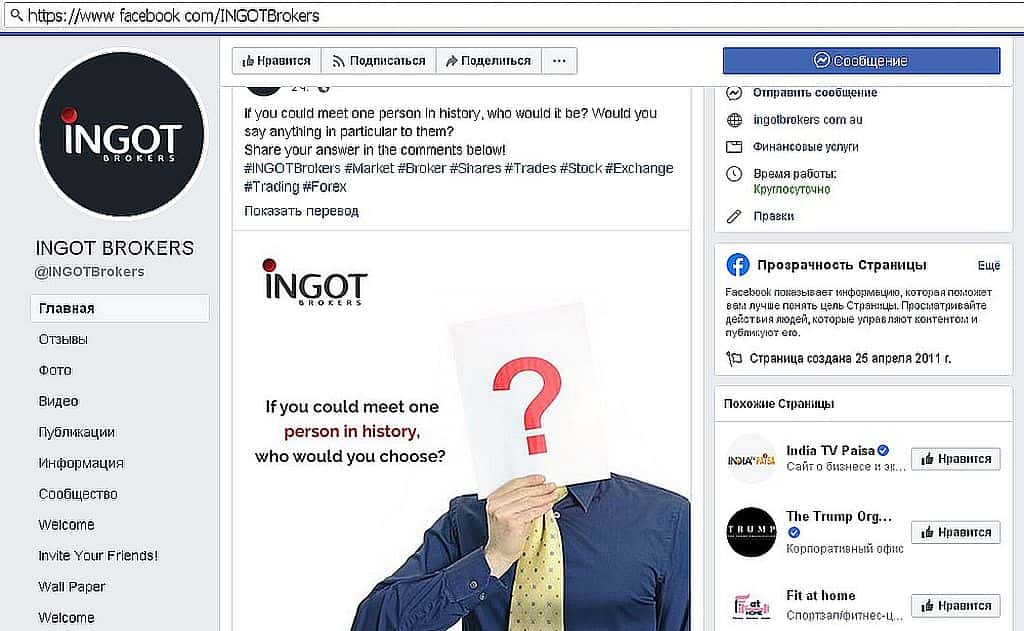Click the #Shares hashtag

pos(475,169)
